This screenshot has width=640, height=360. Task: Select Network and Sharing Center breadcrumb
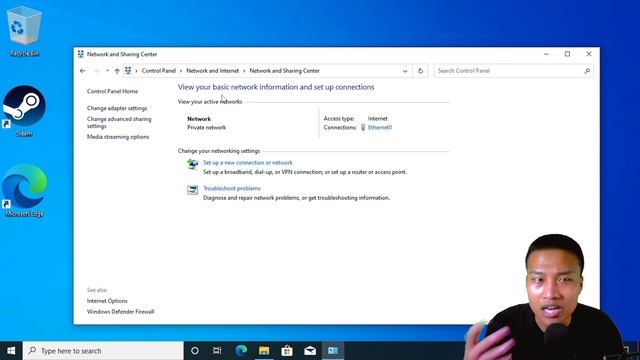pos(284,71)
